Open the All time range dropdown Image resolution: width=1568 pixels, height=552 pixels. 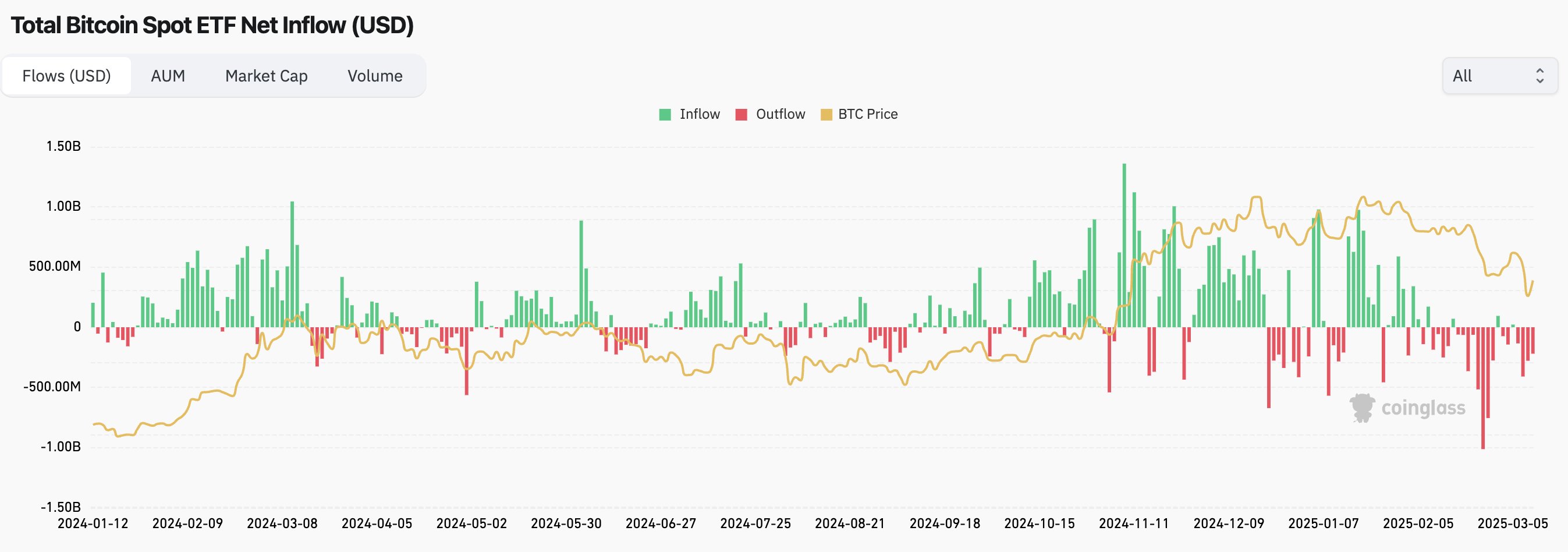(x=1499, y=76)
